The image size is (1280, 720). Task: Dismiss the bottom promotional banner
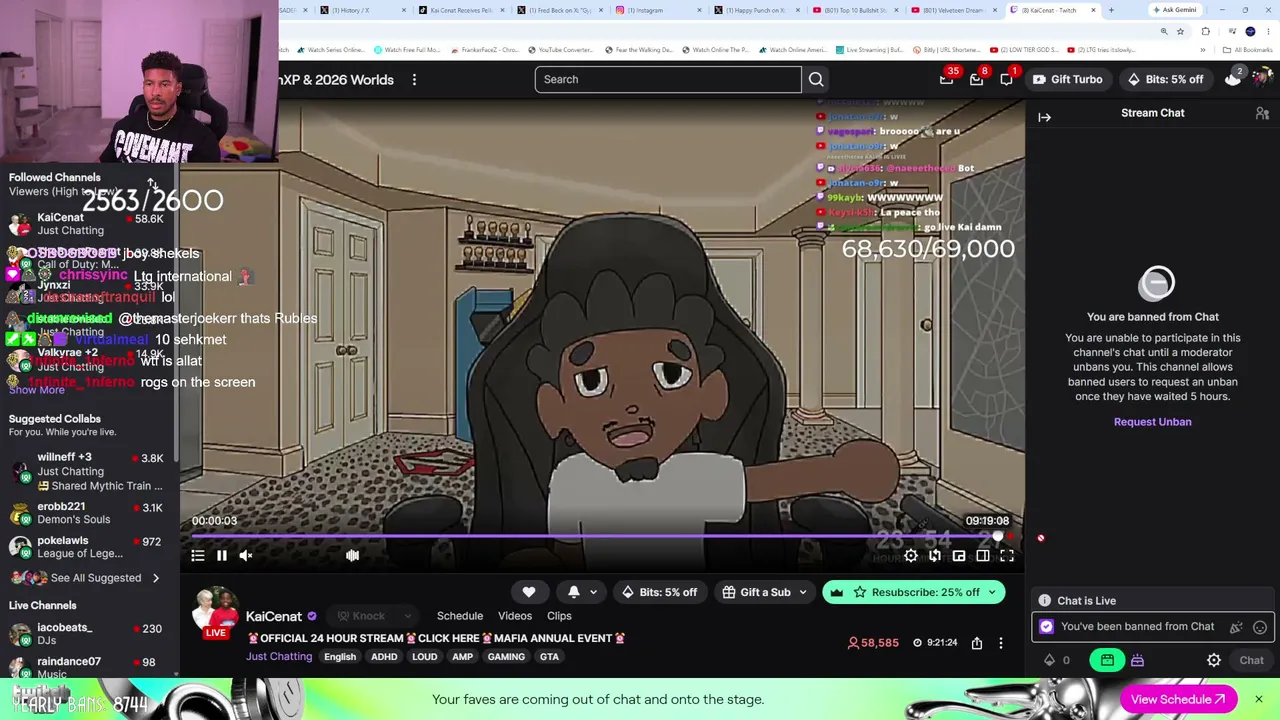click(x=1259, y=699)
